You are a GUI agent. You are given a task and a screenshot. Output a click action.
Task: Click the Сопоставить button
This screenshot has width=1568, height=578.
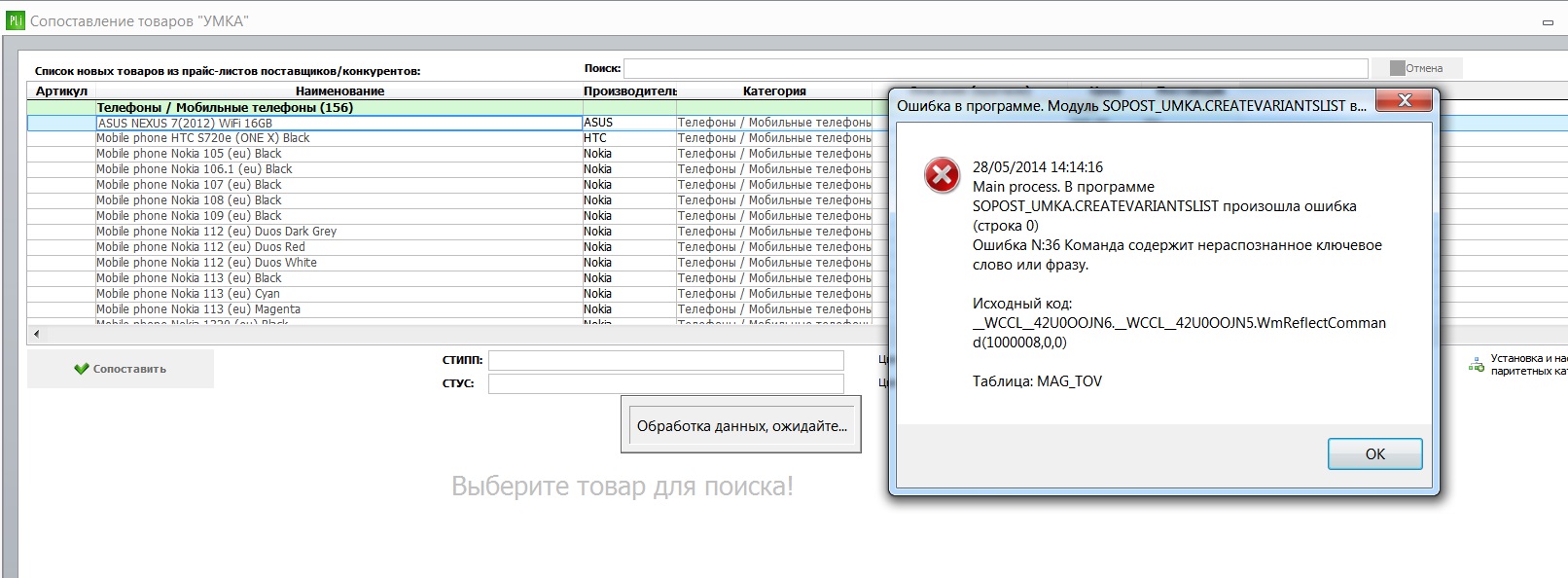coord(121,369)
